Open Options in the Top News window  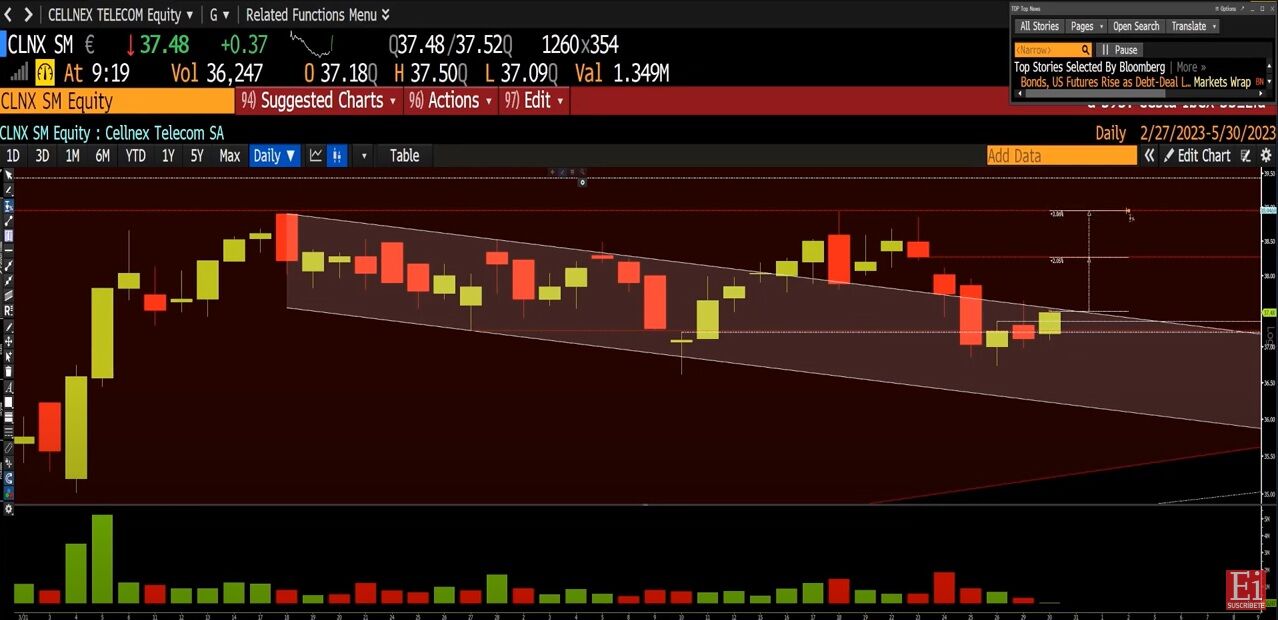(x=1225, y=9)
